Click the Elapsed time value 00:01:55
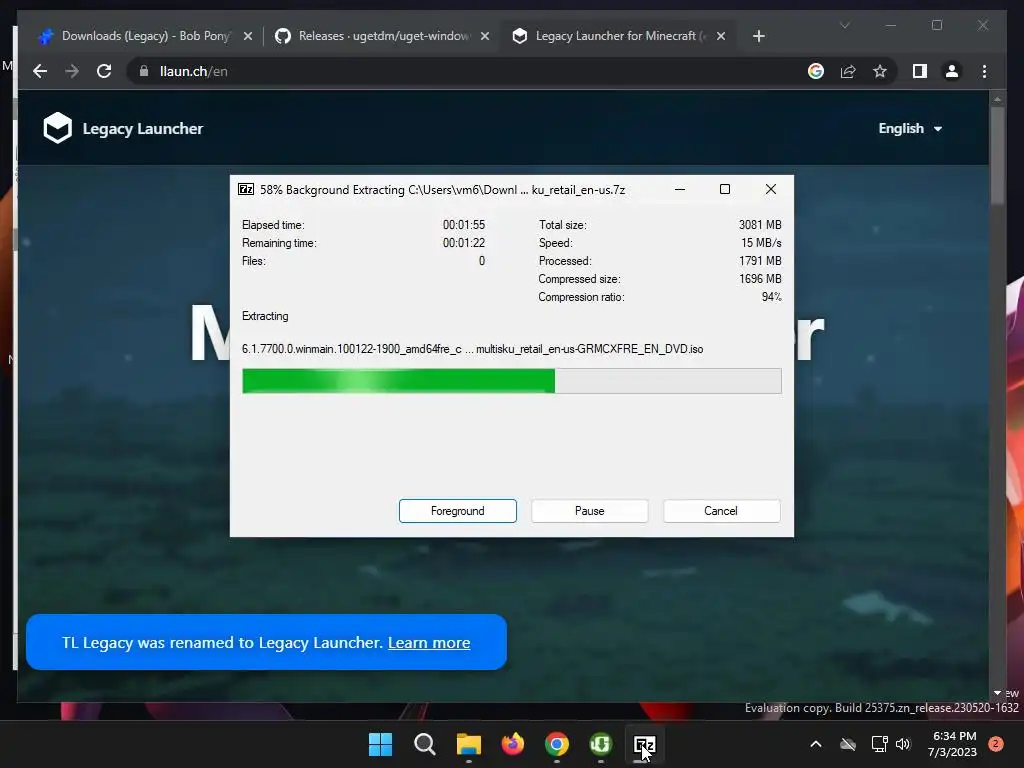Image resolution: width=1024 pixels, height=768 pixels. pos(464,225)
